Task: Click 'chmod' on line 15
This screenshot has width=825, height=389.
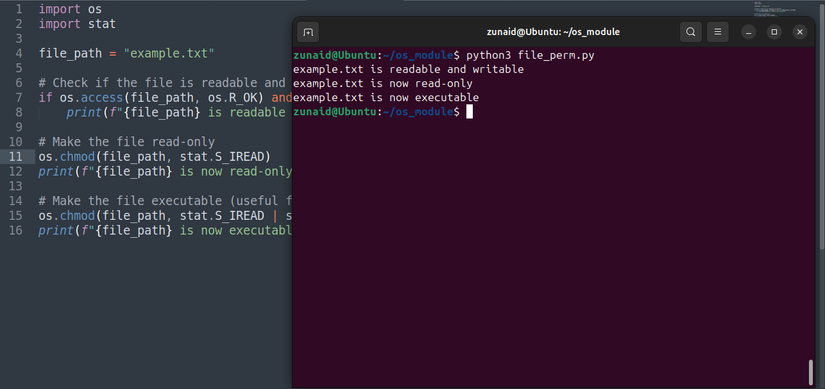Action: pyautogui.click(x=77, y=215)
